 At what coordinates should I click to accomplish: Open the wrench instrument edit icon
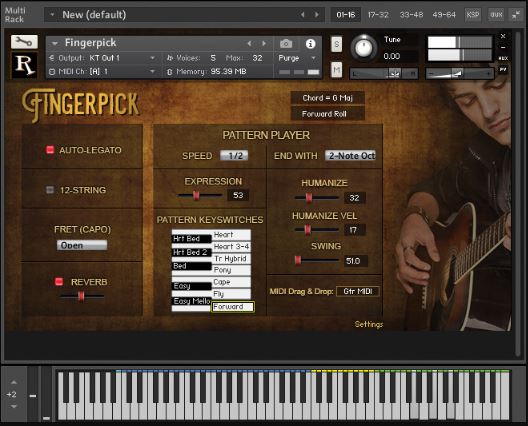pyautogui.click(x=24, y=42)
